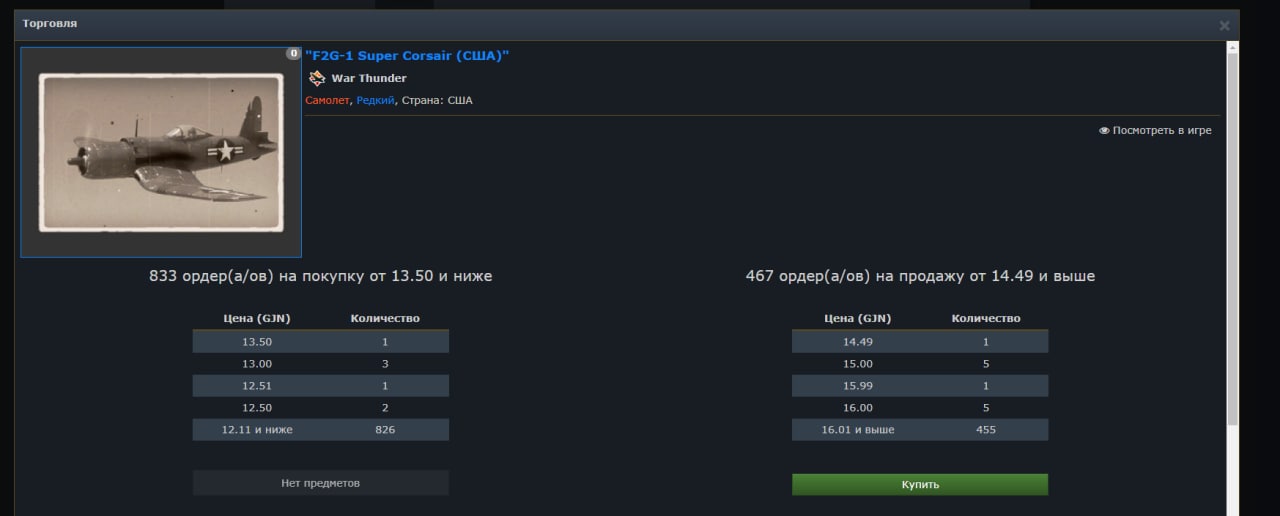The image size is (1280, 516).
Task: Click the War Thunder game name text
Action: click(x=369, y=78)
